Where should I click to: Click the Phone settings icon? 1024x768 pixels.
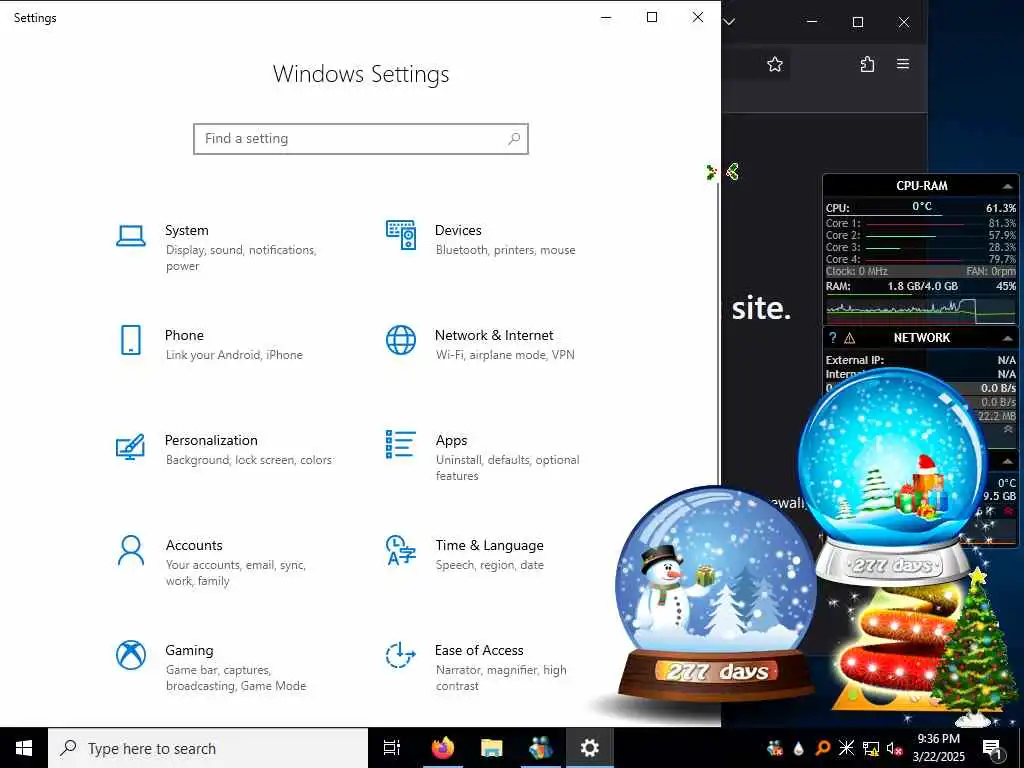(131, 340)
